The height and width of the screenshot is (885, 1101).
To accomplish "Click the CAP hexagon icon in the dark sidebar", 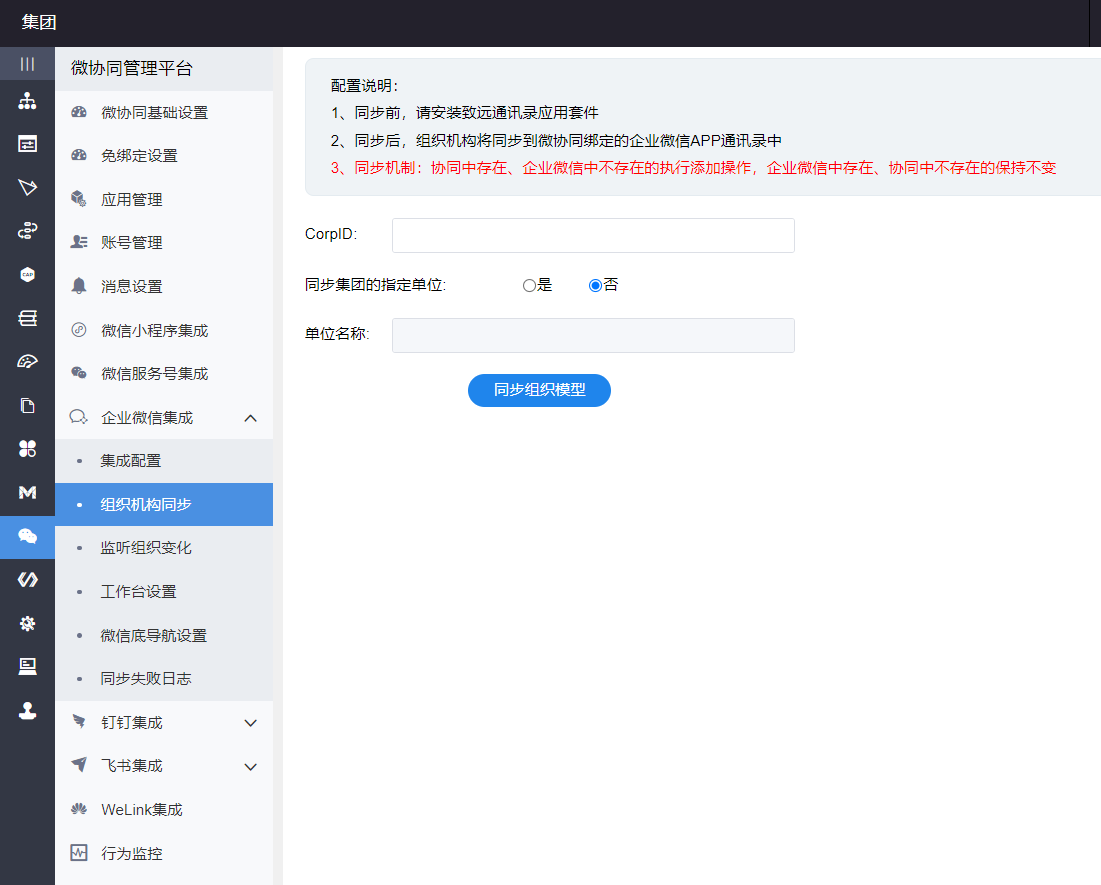I will click(x=27, y=274).
